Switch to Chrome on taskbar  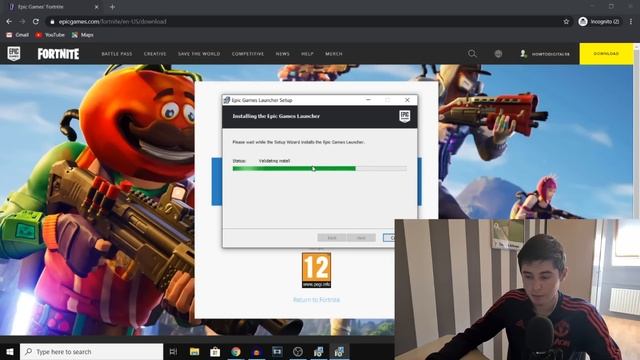[236, 351]
